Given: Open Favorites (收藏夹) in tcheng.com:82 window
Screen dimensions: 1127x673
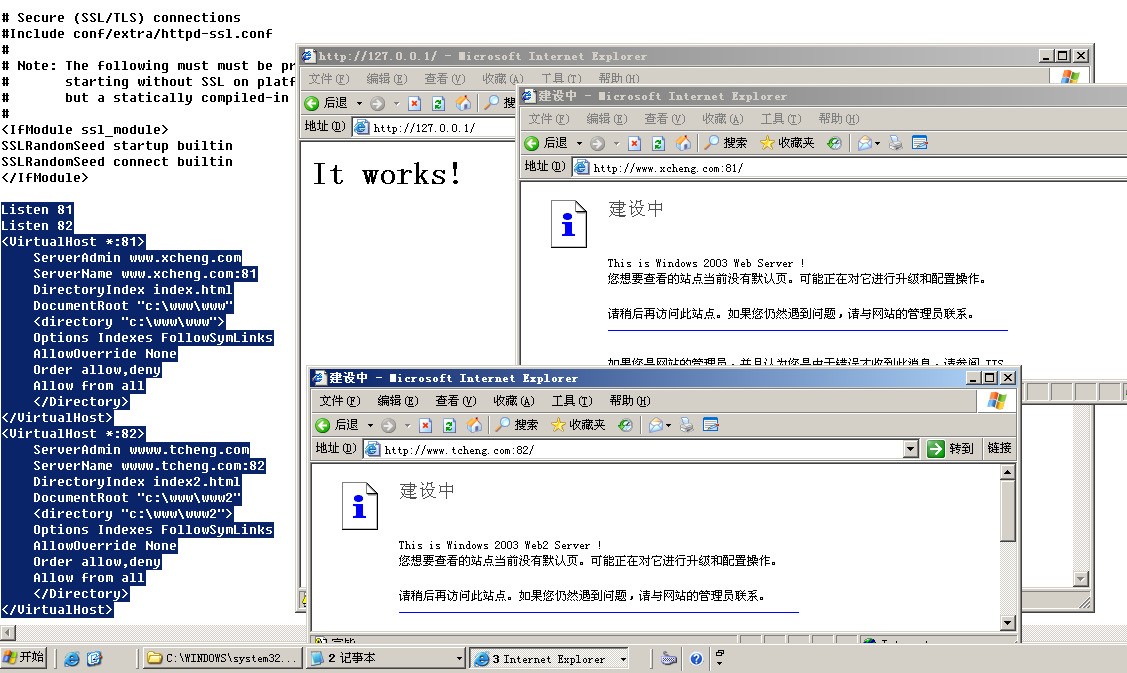Looking at the screenshot, I should coord(578,425).
